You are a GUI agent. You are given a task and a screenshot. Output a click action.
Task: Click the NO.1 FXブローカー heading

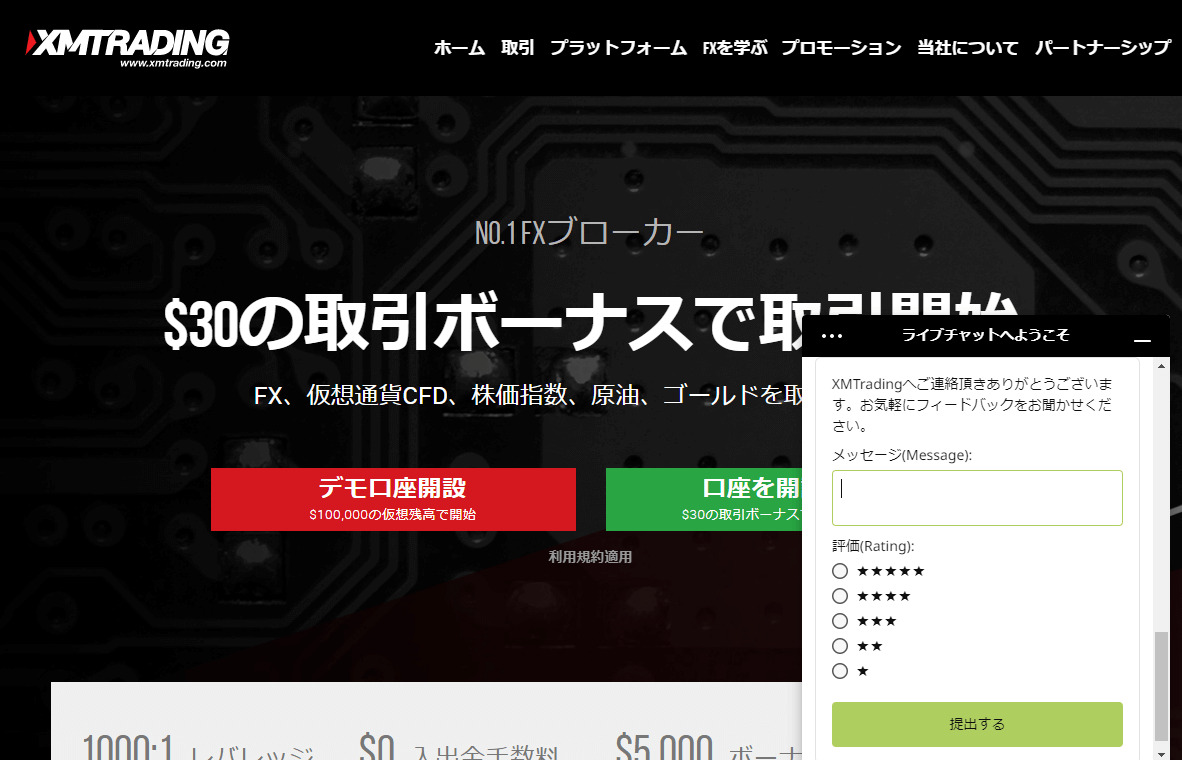tap(589, 233)
